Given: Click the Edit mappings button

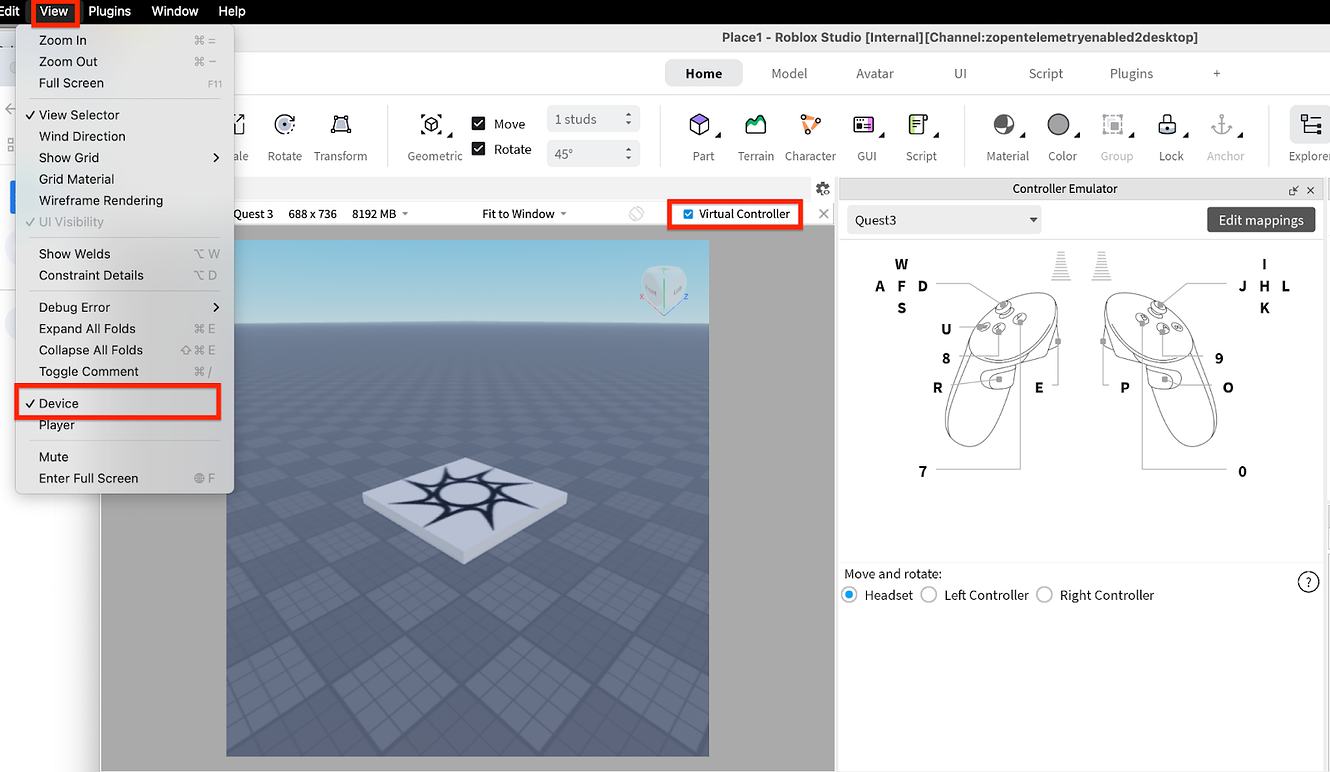Looking at the screenshot, I should (1260, 219).
